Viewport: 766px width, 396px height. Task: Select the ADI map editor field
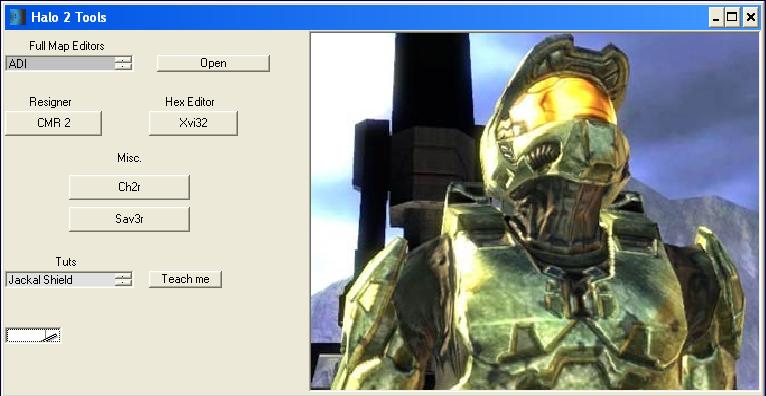tap(61, 63)
